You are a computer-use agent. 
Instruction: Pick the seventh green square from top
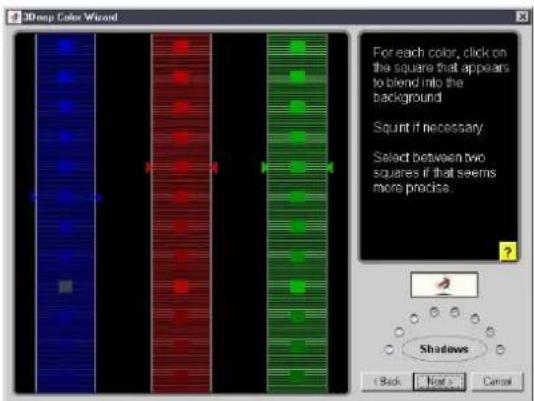click(298, 227)
